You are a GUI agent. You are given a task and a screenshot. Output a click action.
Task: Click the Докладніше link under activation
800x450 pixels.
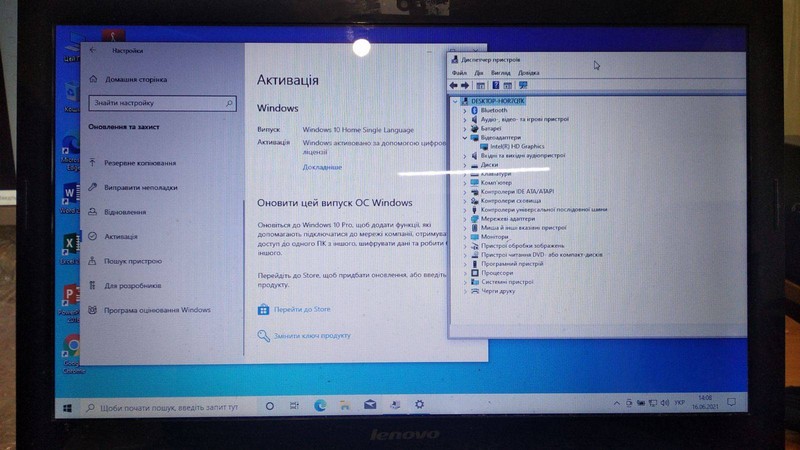click(x=322, y=167)
